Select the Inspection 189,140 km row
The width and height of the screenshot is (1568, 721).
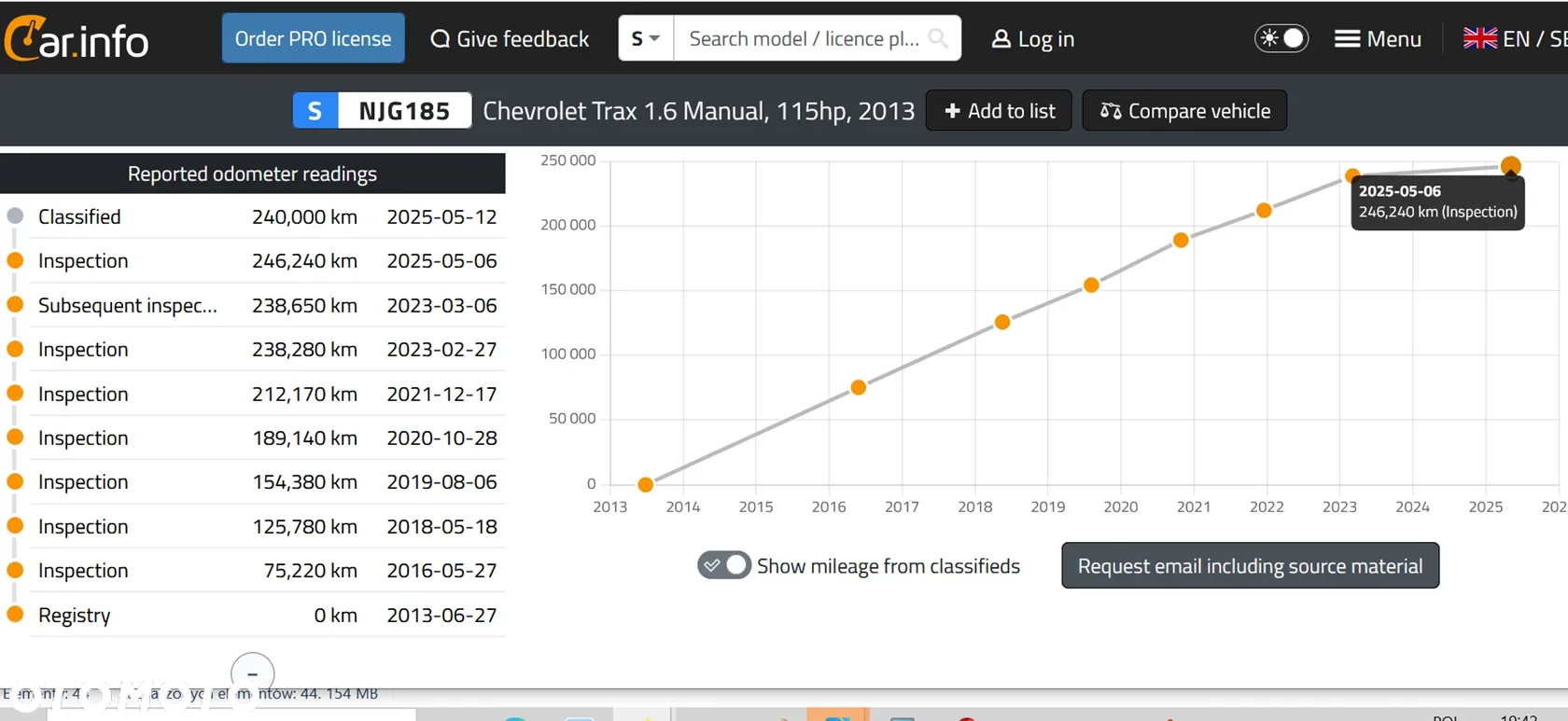tap(253, 437)
